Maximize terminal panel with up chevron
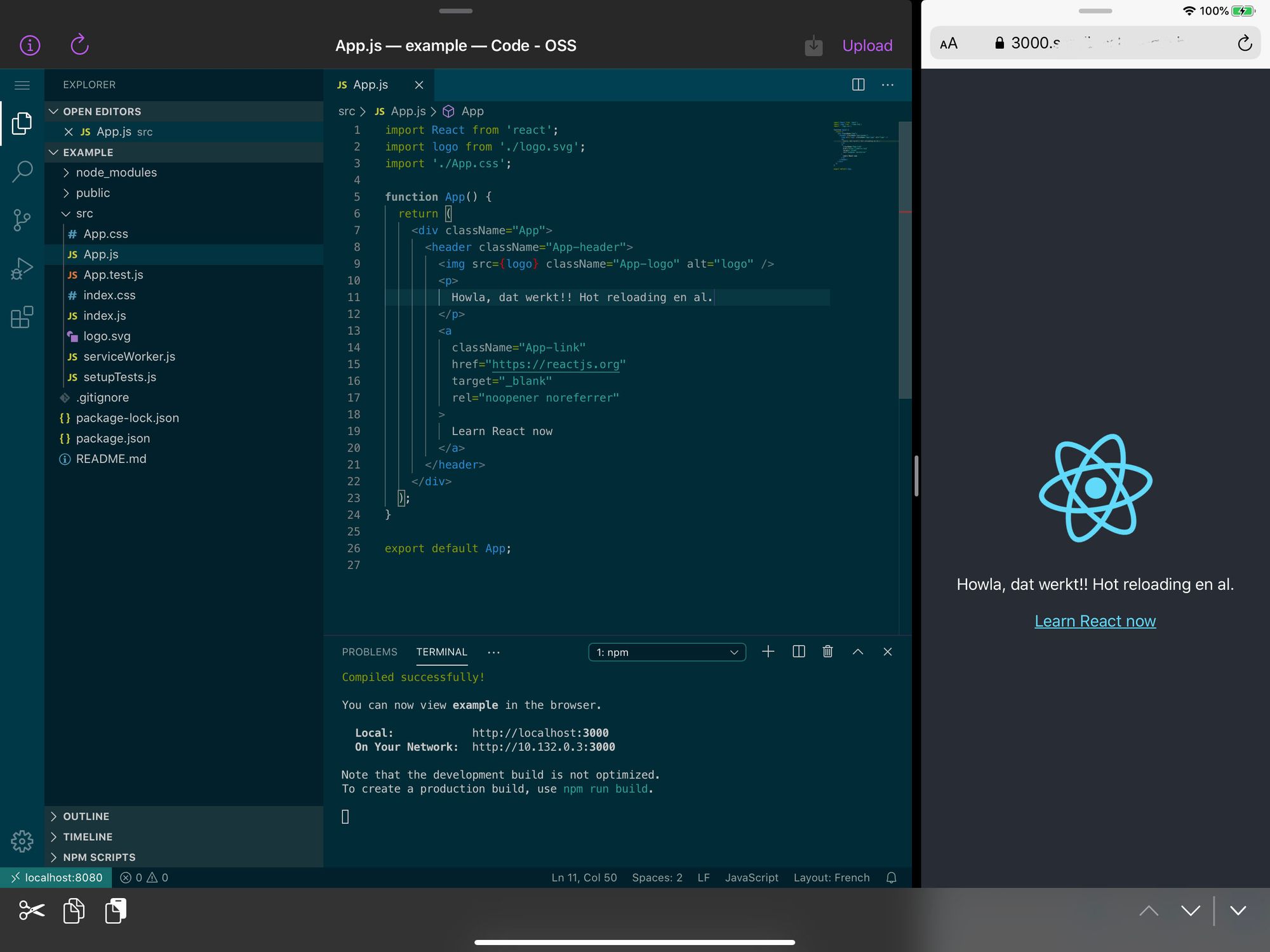The image size is (1270, 952). click(857, 652)
